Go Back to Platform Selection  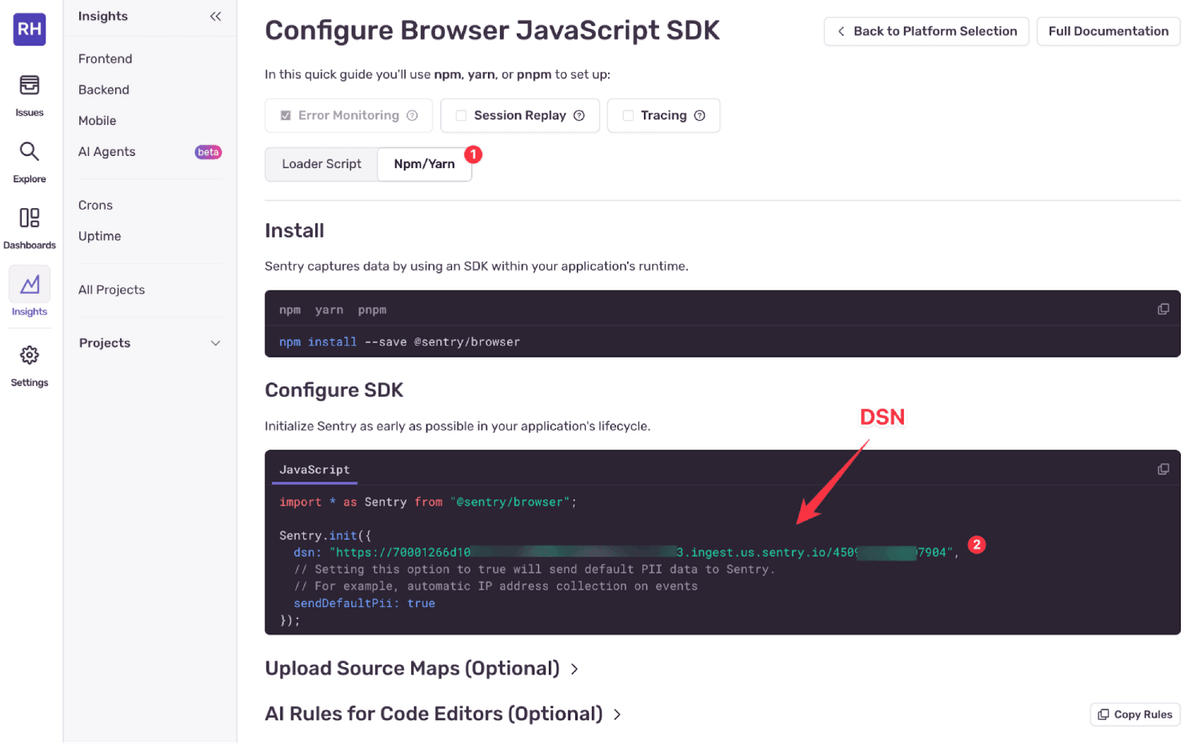pyautogui.click(x=925, y=31)
